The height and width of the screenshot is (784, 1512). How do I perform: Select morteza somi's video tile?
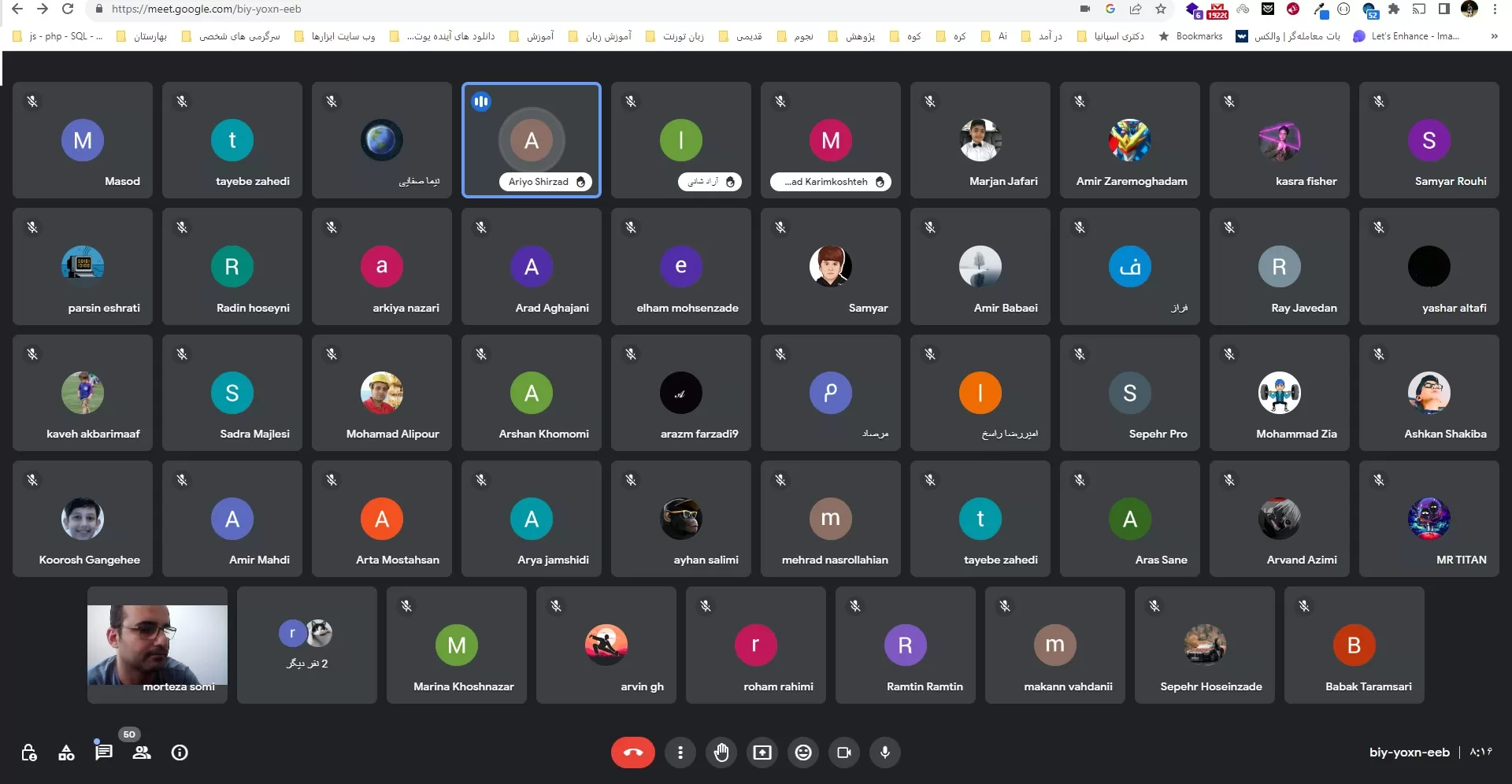coord(157,644)
